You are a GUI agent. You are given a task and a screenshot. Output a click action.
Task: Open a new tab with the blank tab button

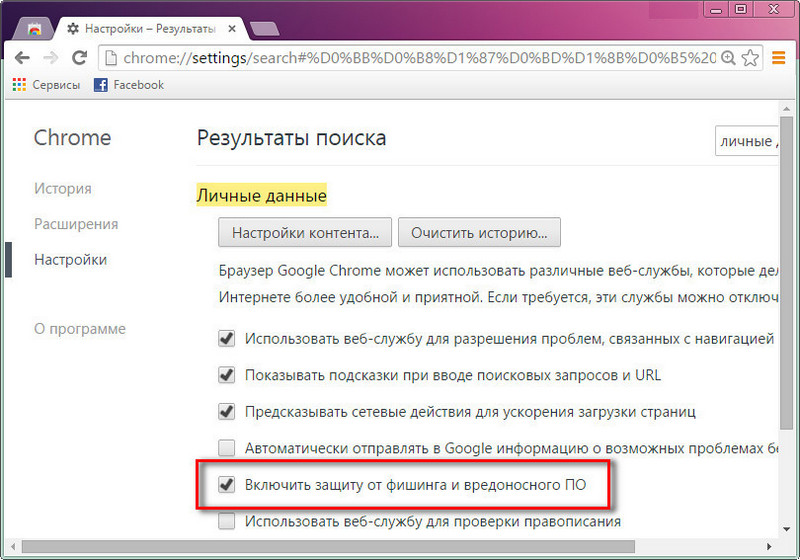264,29
